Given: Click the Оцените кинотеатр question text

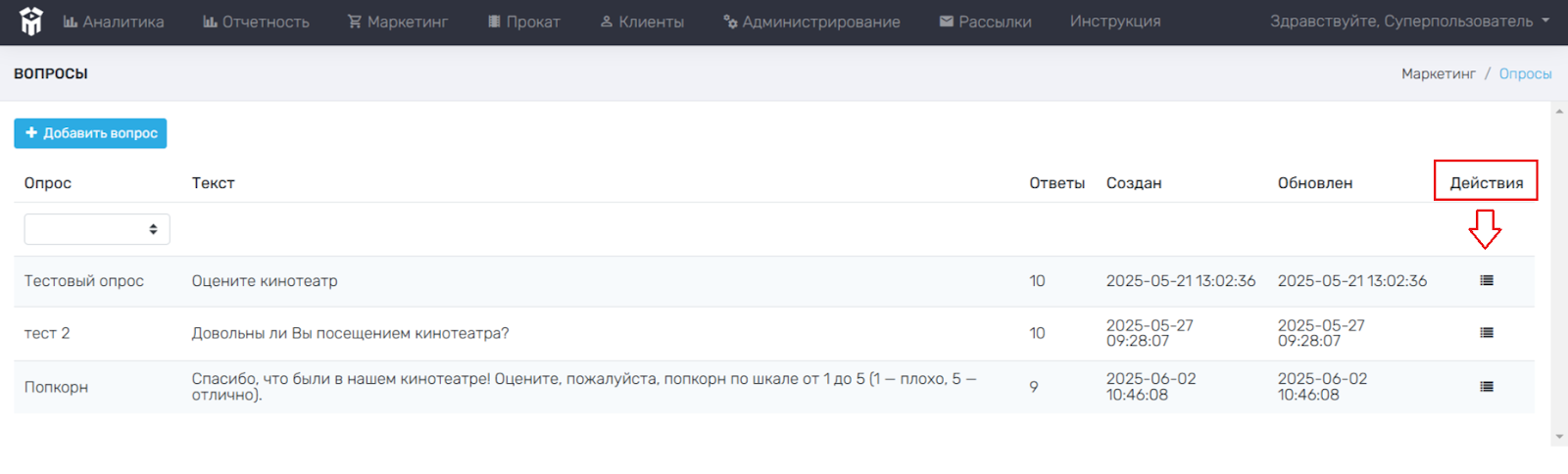Looking at the screenshot, I should 265,281.
